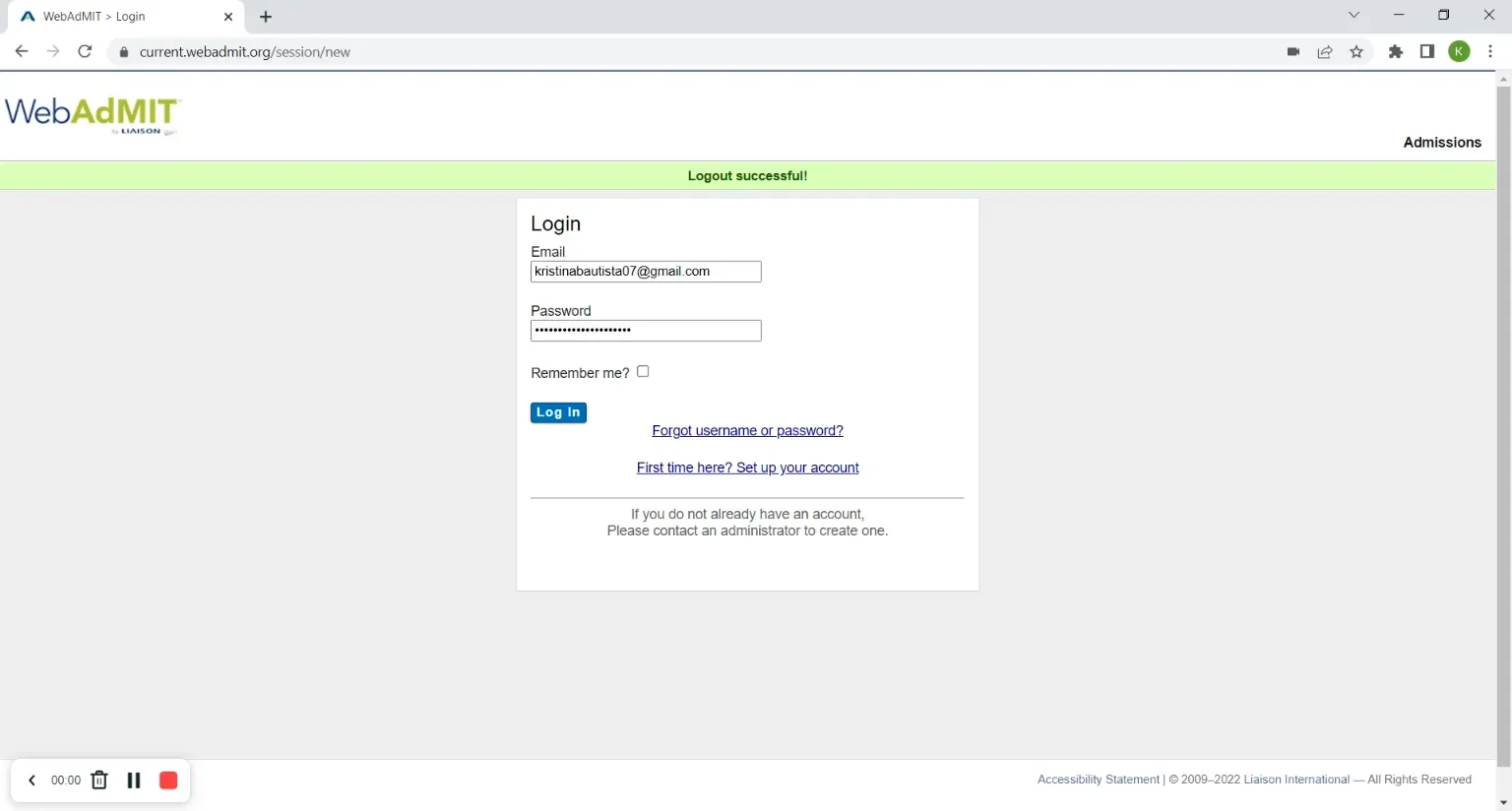Image resolution: width=1512 pixels, height=811 pixels.
Task: Open the Accessibility Statement link
Action: pyautogui.click(x=1099, y=780)
